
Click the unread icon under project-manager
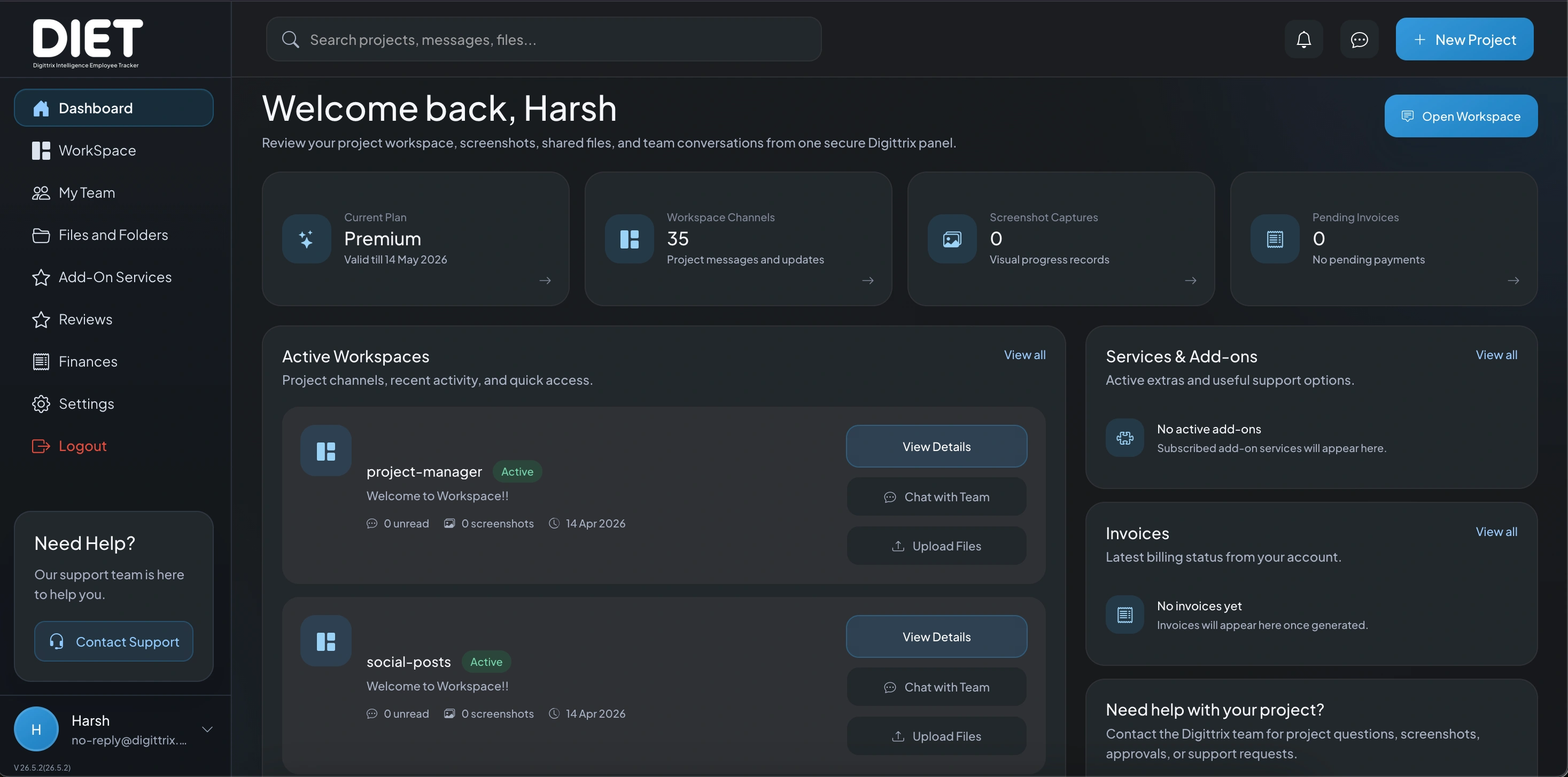point(371,523)
